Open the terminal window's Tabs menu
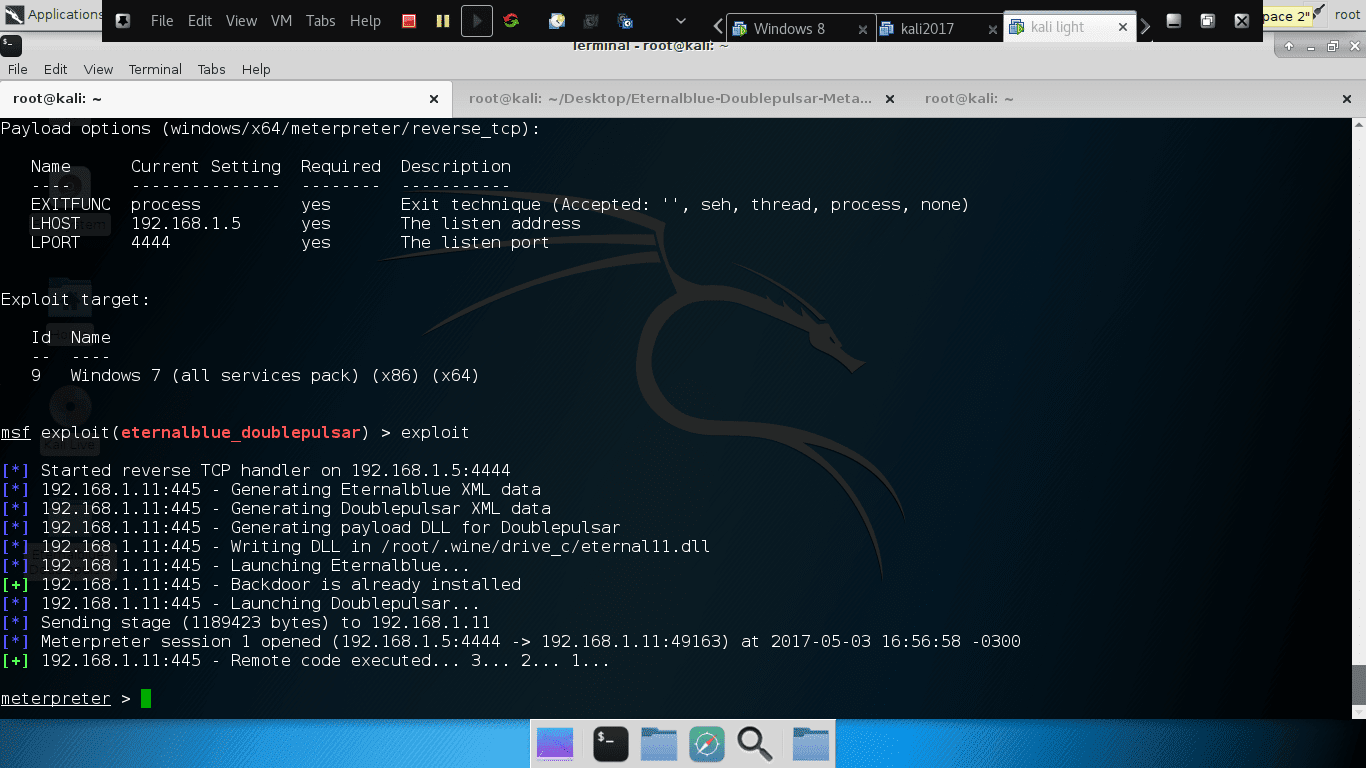This screenshot has width=1366, height=768. coord(211,69)
